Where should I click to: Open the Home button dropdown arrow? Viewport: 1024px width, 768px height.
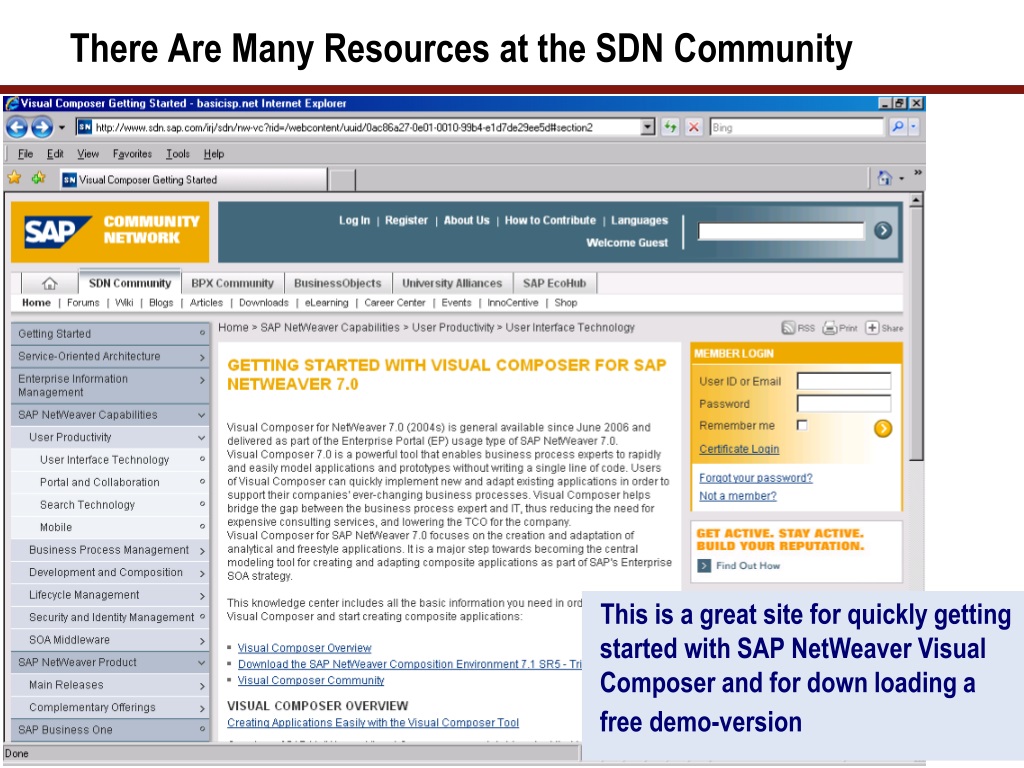(901, 178)
